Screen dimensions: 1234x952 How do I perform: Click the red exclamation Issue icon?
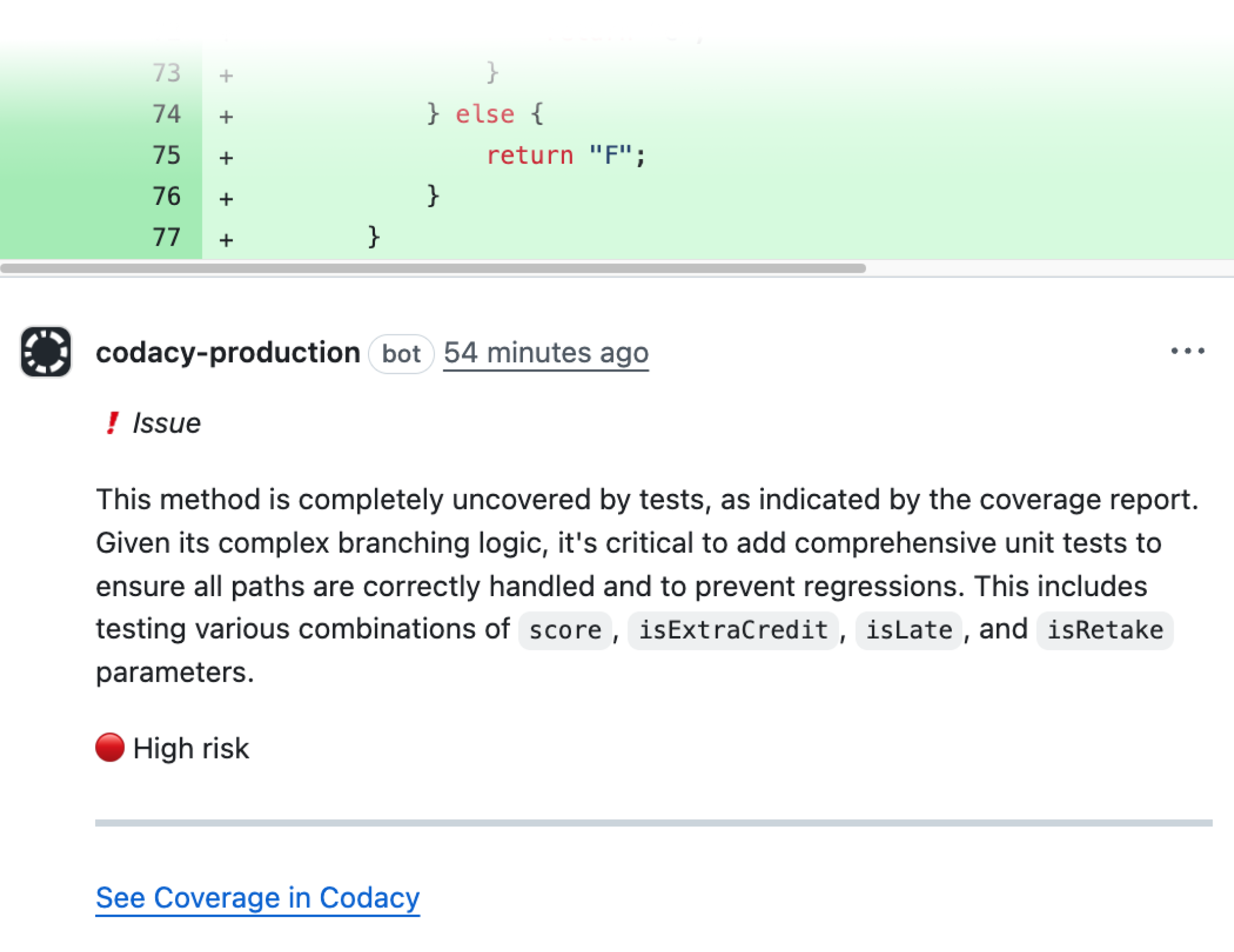click(112, 423)
